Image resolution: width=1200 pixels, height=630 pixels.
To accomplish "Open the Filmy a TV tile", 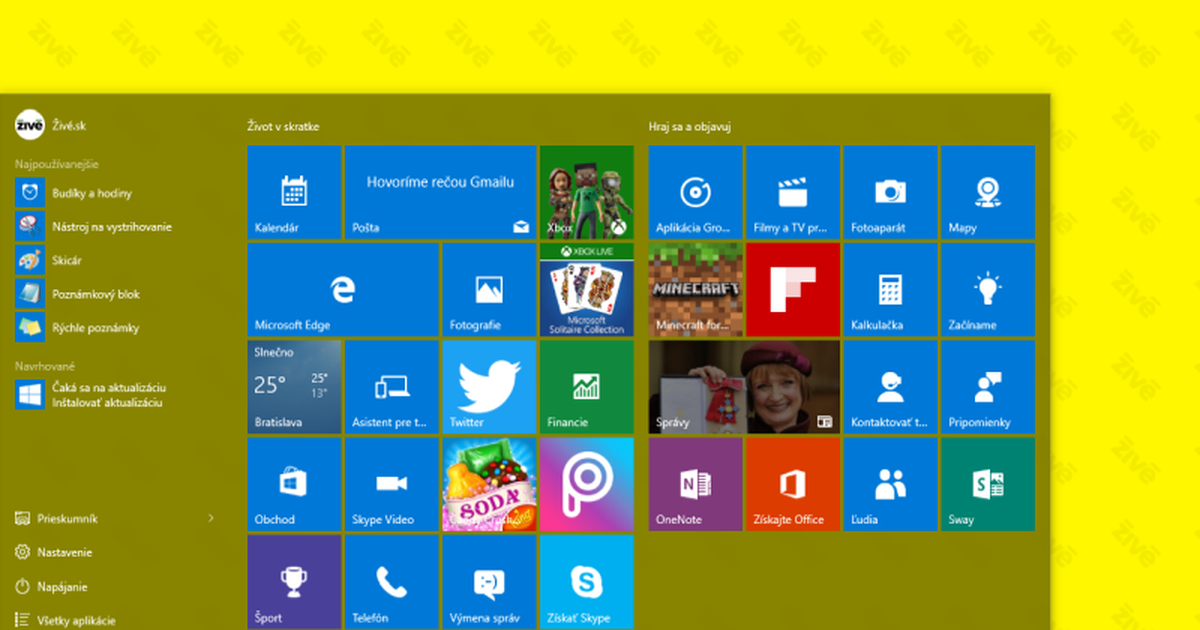I will coord(792,192).
